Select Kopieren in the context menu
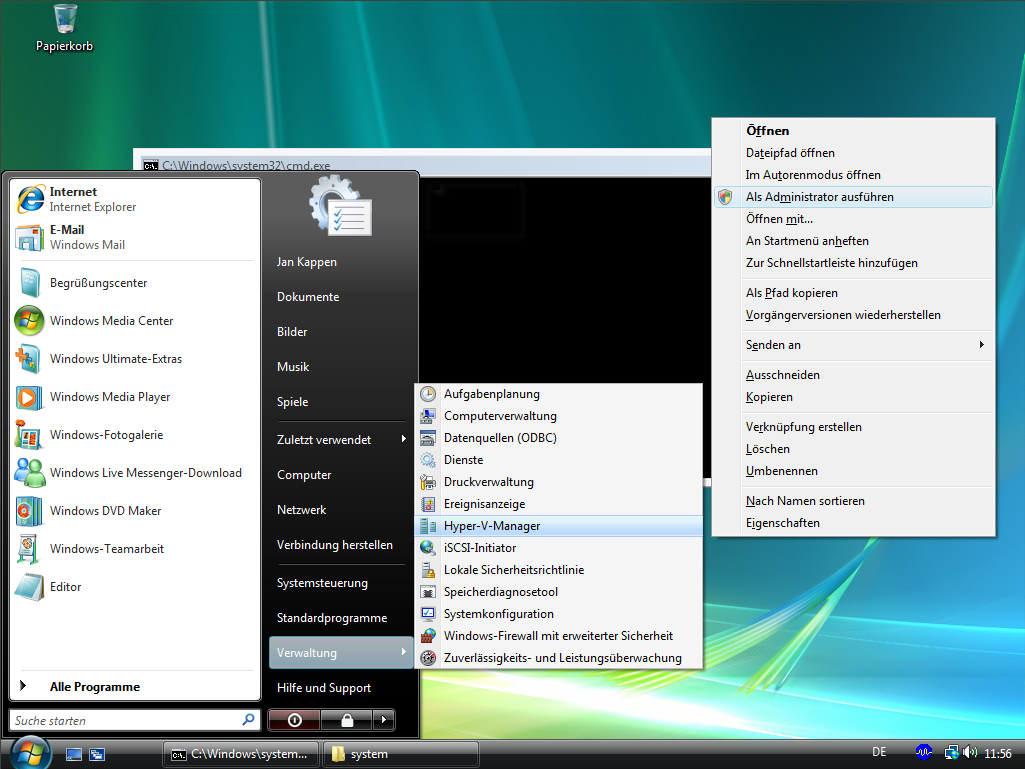The width and height of the screenshot is (1025, 769). [x=854, y=397]
